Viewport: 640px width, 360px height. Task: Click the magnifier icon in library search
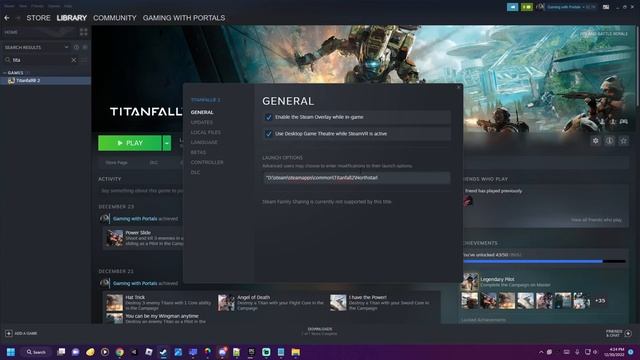(7, 60)
